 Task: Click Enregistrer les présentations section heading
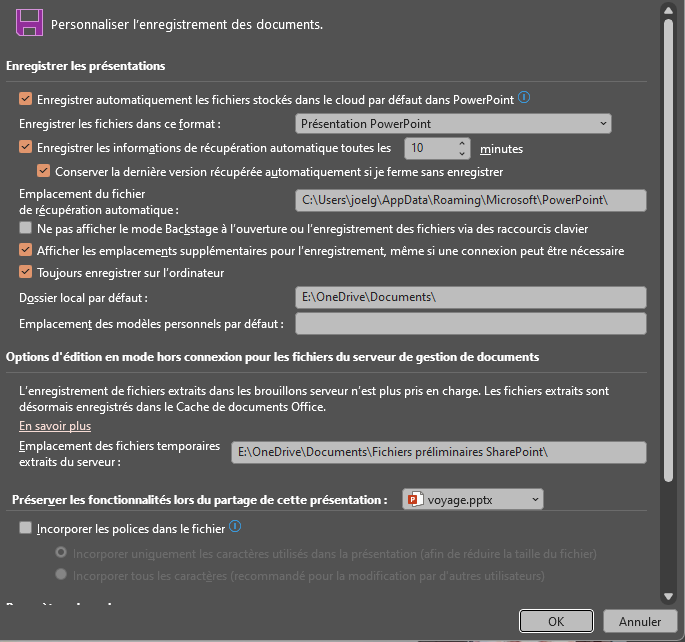86,66
